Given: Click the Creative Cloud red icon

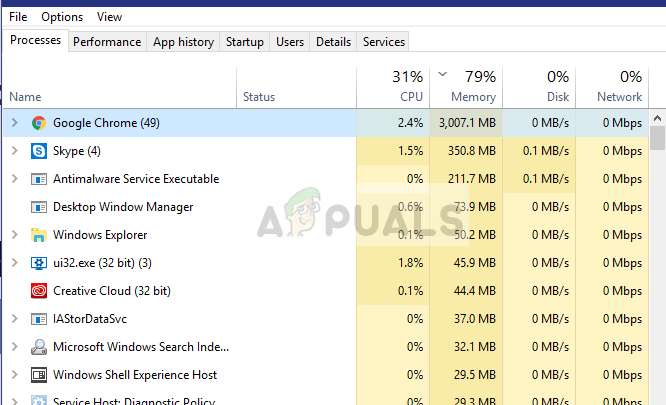Looking at the screenshot, I should coord(39,291).
